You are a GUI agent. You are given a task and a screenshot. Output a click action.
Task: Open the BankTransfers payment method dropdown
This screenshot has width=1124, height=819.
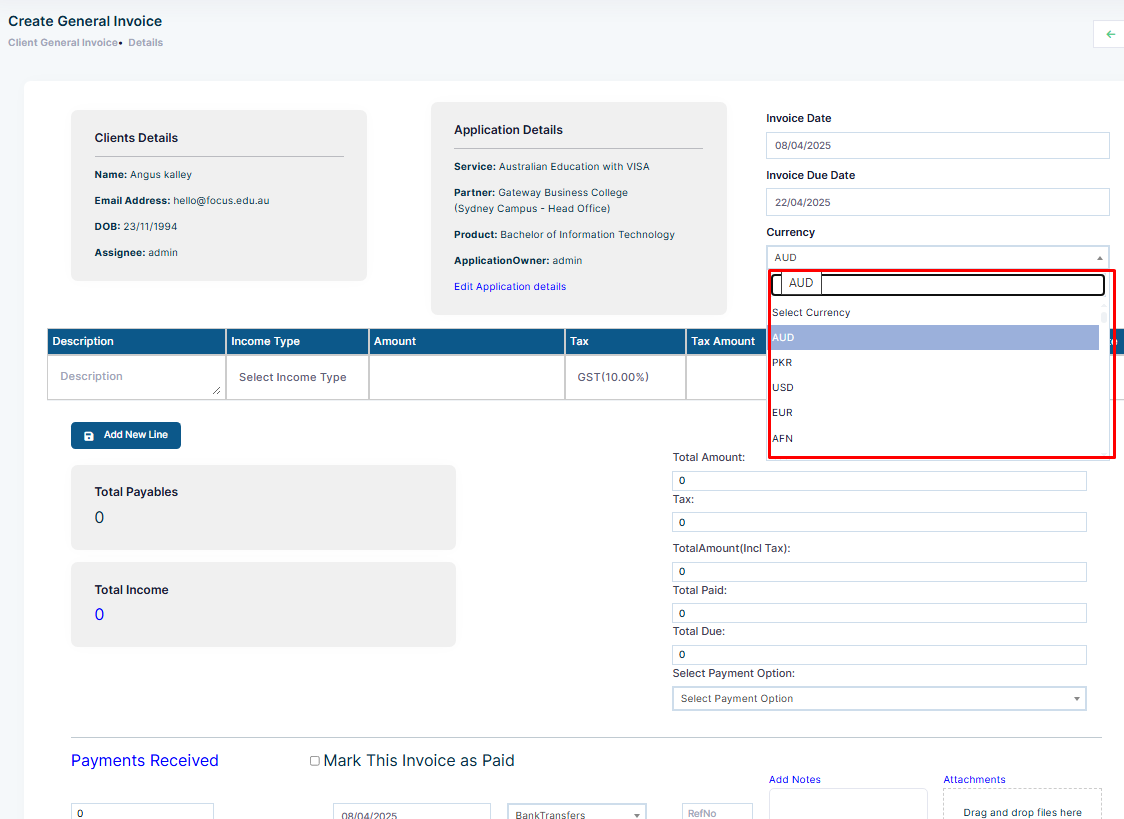(x=576, y=813)
